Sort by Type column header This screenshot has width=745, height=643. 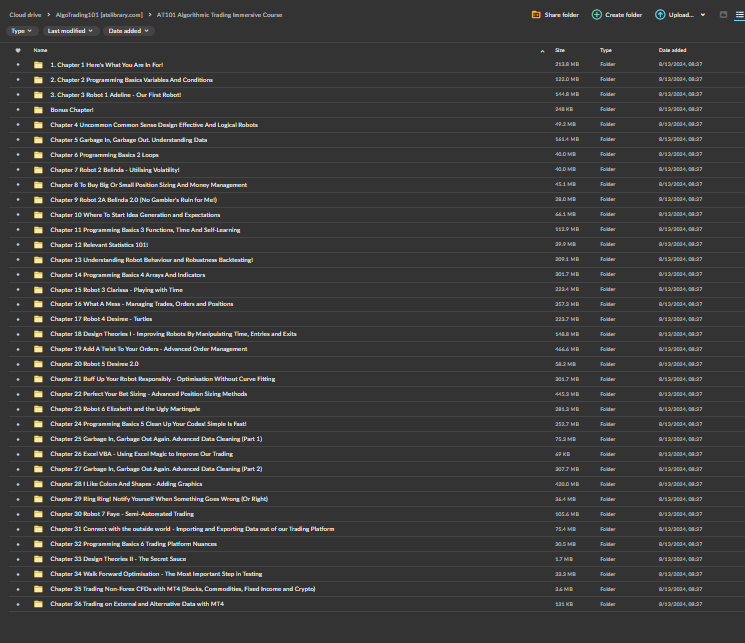[605, 50]
